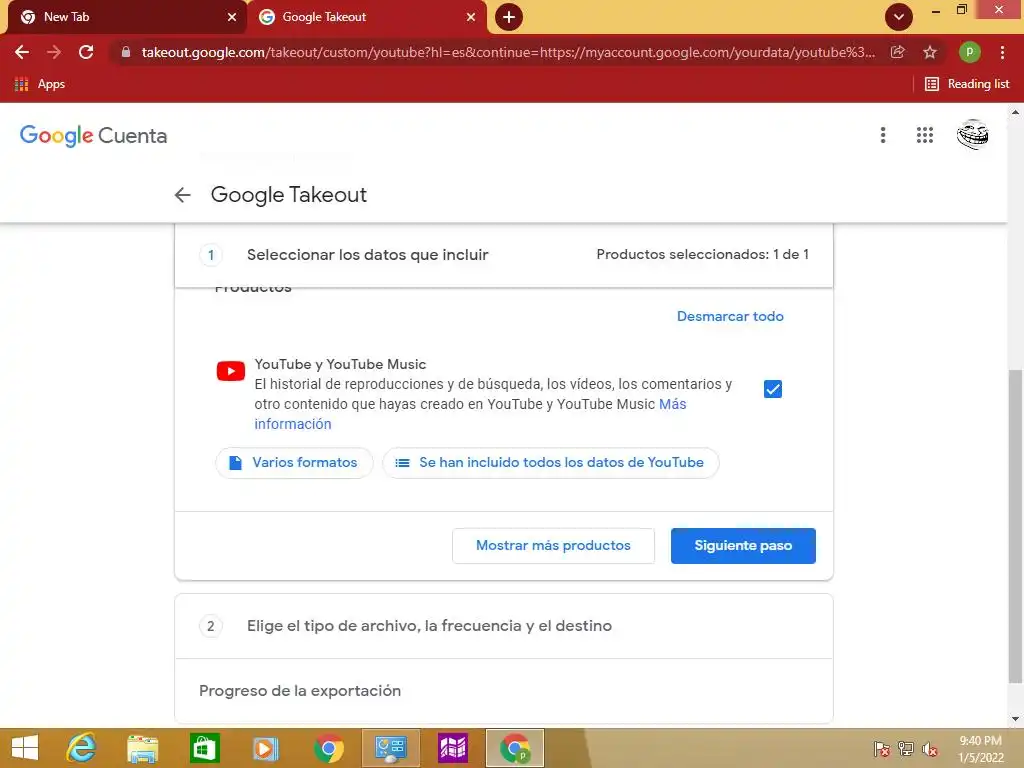Click the share page icon in address bar
Image resolution: width=1024 pixels, height=768 pixels.
898,52
